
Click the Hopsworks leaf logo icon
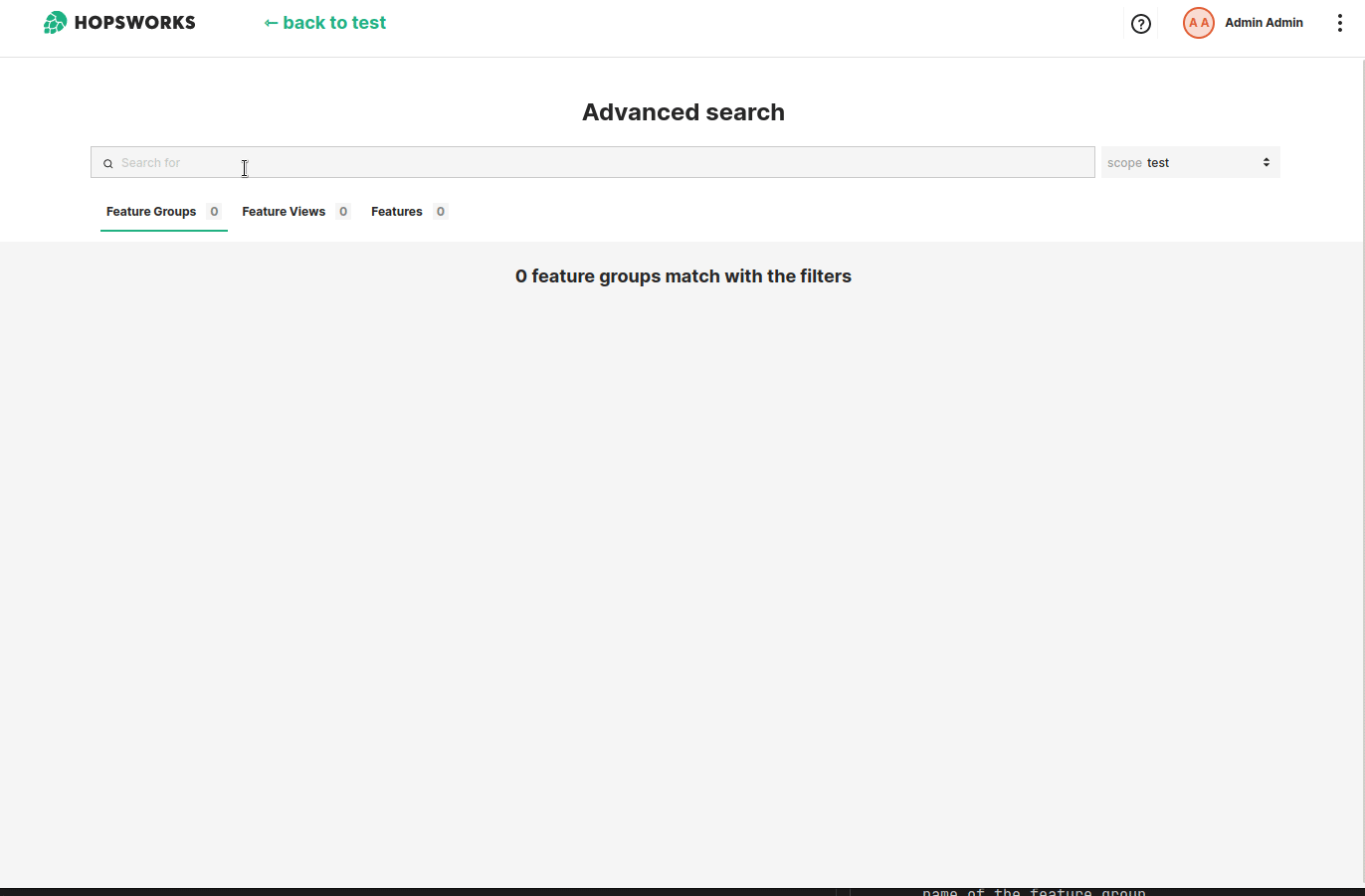[x=55, y=22]
